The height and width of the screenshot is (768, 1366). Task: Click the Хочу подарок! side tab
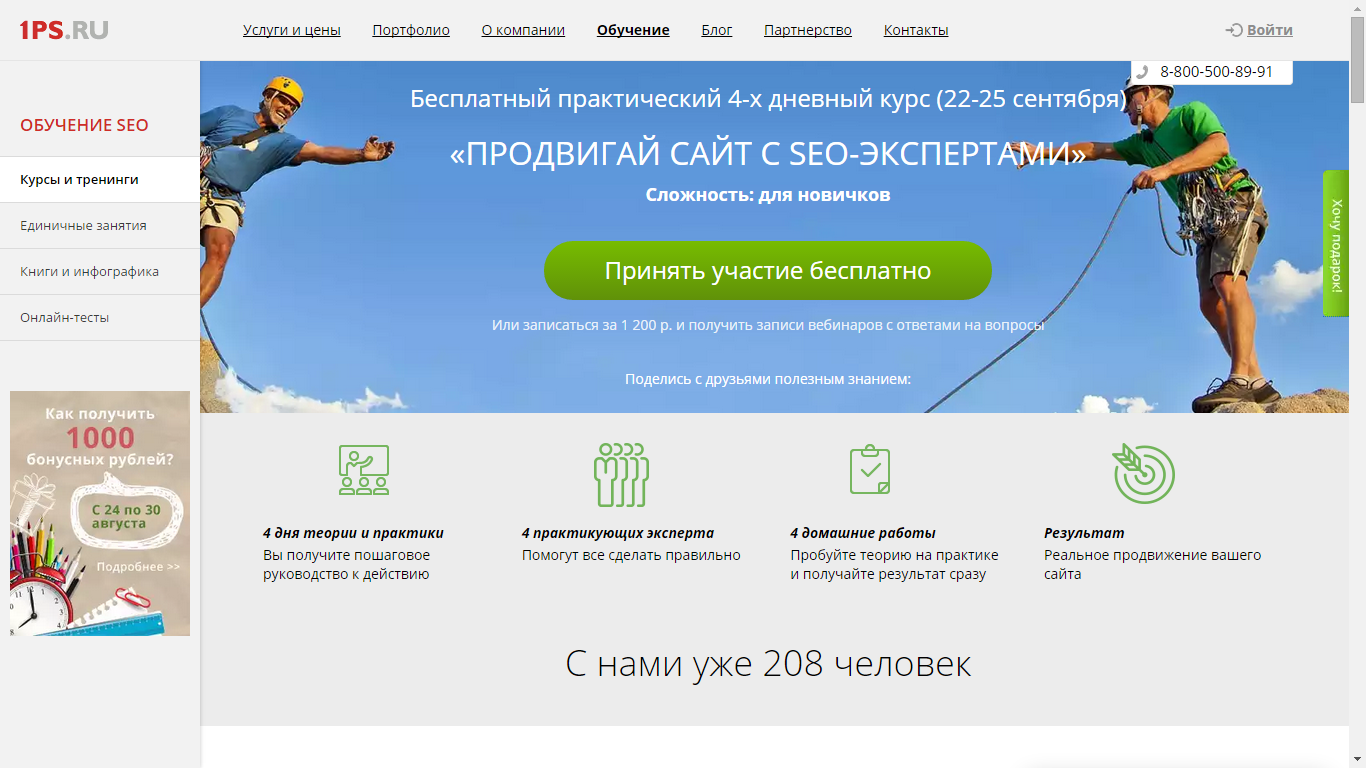coord(1336,243)
